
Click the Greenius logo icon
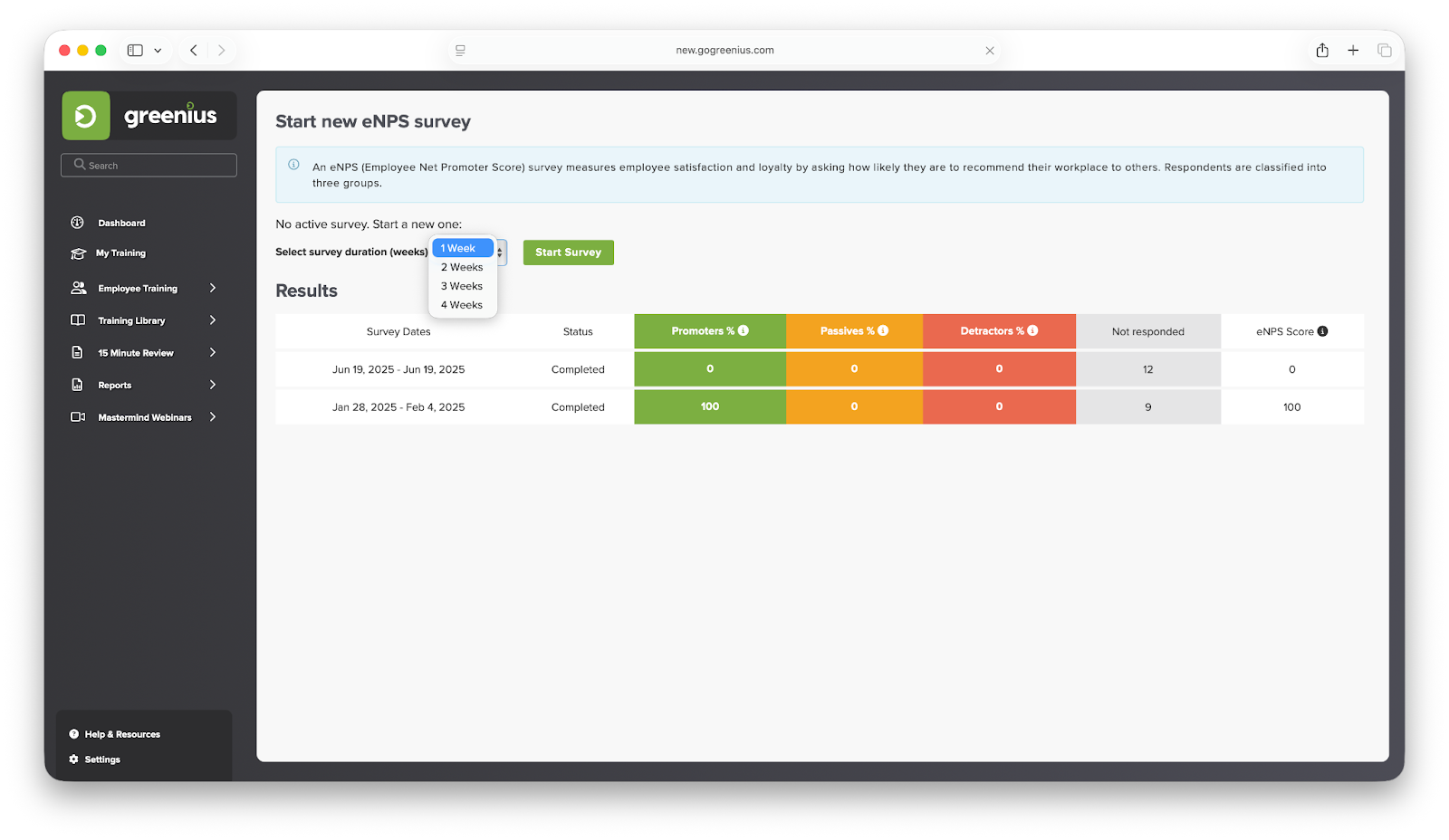click(86, 116)
